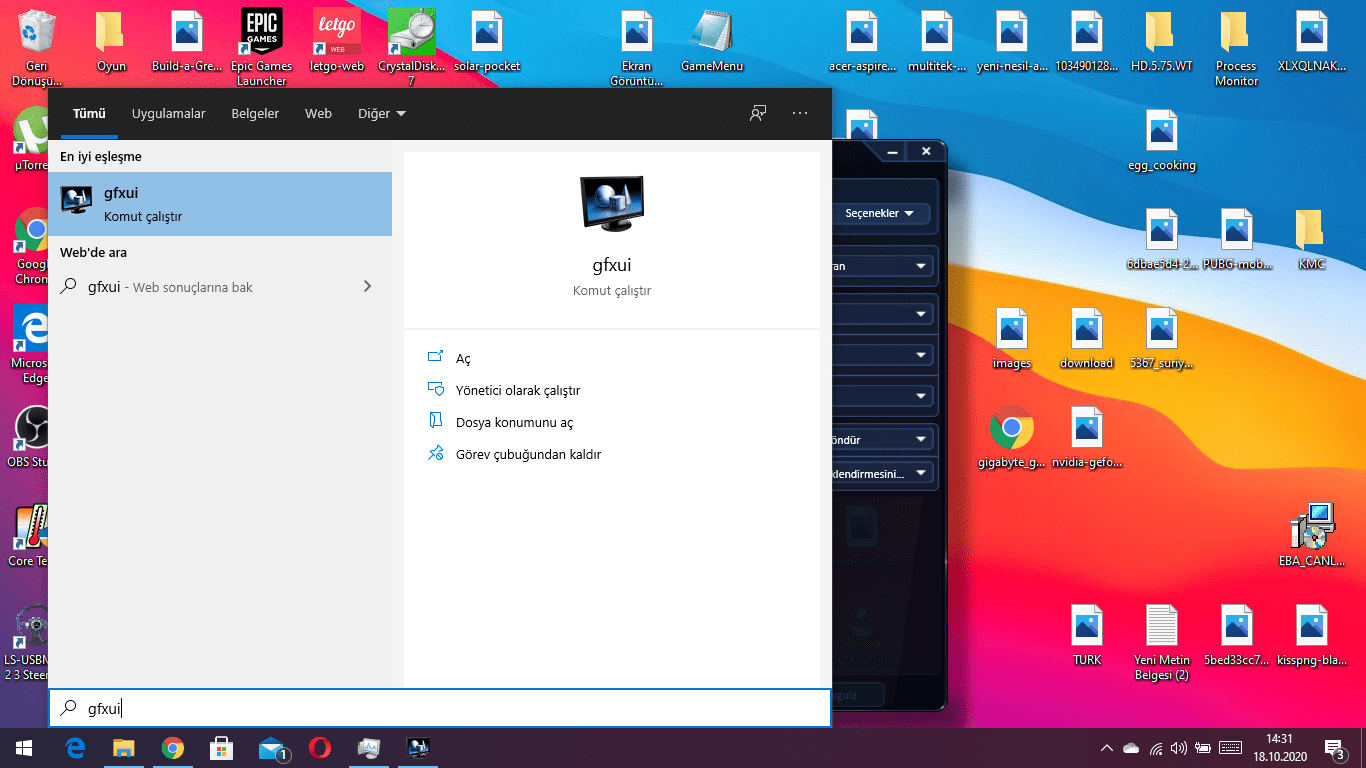Screen dimensions: 1366x768
Task: Open the 'klendirmesini' dropdown in graphics panel
Action: pos(883,472)
